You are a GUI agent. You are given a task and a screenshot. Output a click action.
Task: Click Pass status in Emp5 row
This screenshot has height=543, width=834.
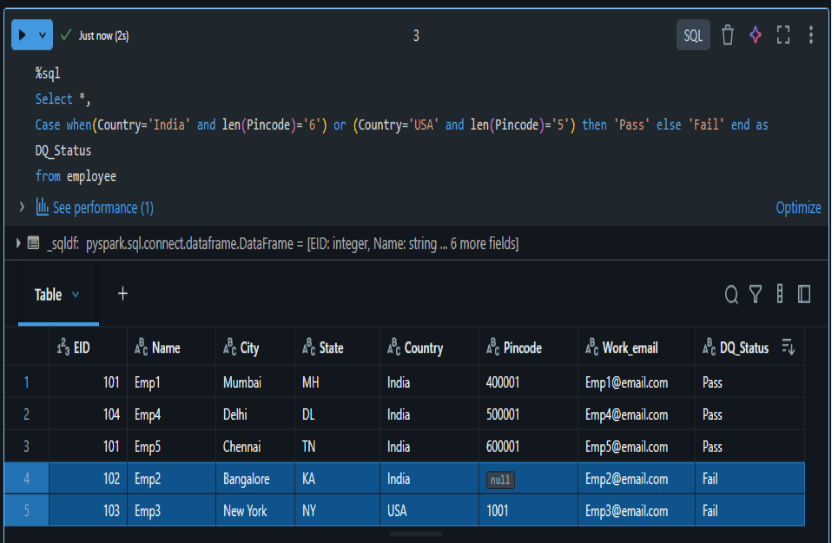pyautogui.click(x=750, y=446)
